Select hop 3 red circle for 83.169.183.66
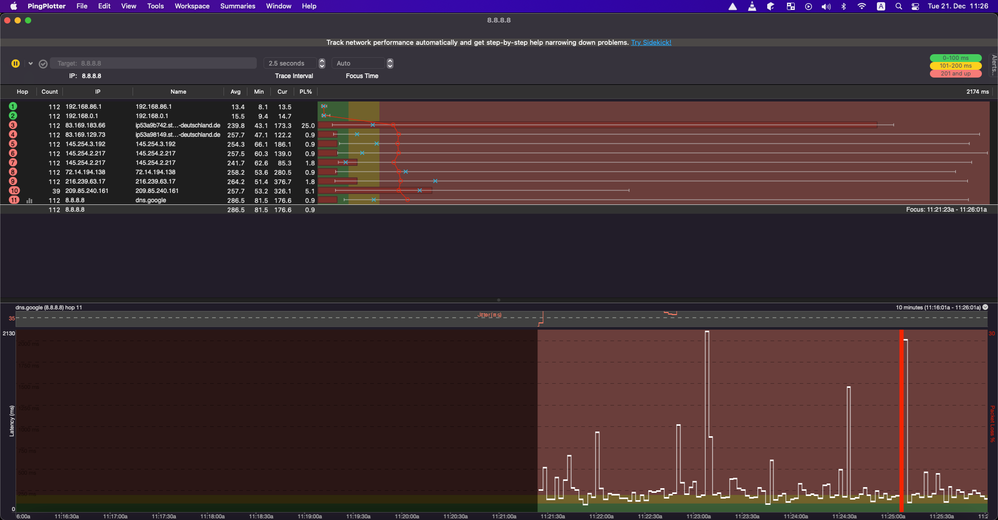The height and width of the screenshot is (520, 998). tap(13, 125)
